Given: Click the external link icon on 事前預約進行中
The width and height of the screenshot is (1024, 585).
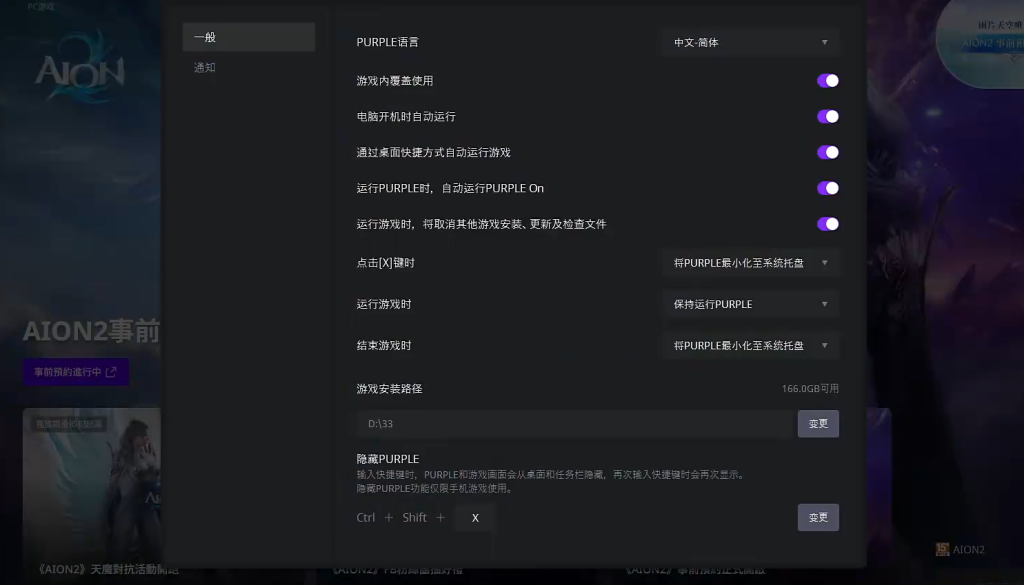Looking at the screenshot, I should [111, 372].
